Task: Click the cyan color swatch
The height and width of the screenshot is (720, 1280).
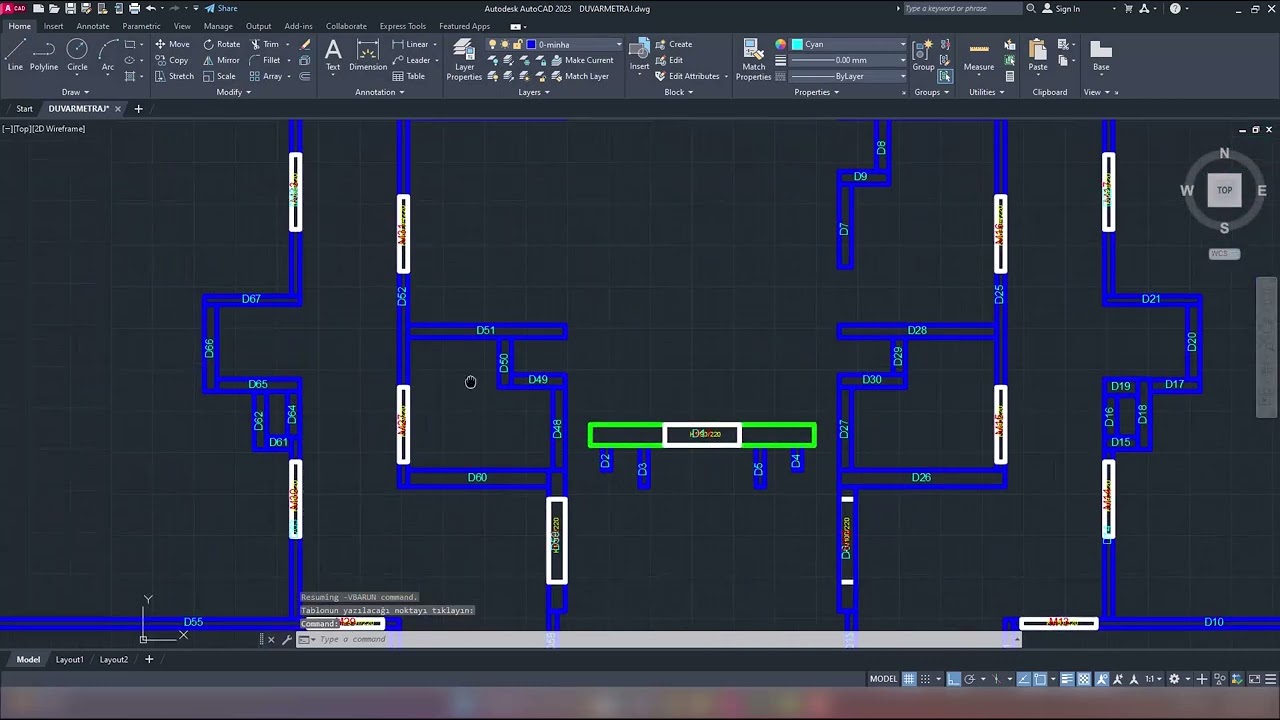Action: coord(797,44)
